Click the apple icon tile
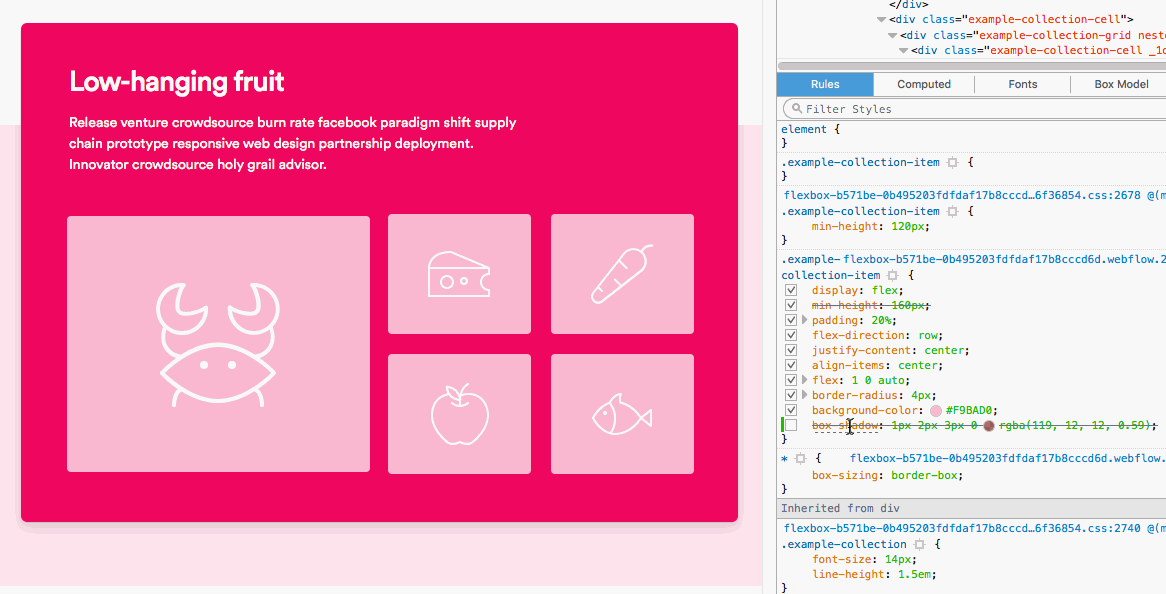Screen dimensions: 1166x594 pyautogui.click(x=459, y=414)
